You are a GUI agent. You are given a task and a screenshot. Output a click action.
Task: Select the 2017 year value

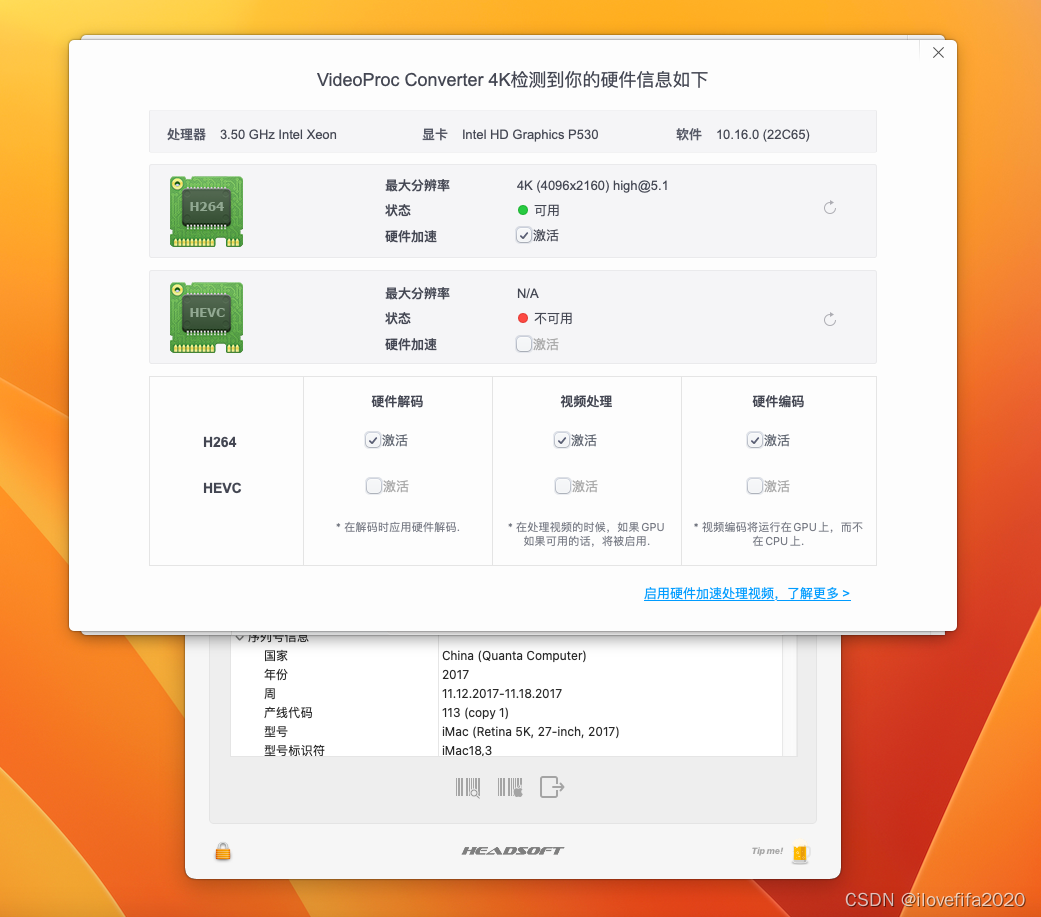tap(455, 675)
